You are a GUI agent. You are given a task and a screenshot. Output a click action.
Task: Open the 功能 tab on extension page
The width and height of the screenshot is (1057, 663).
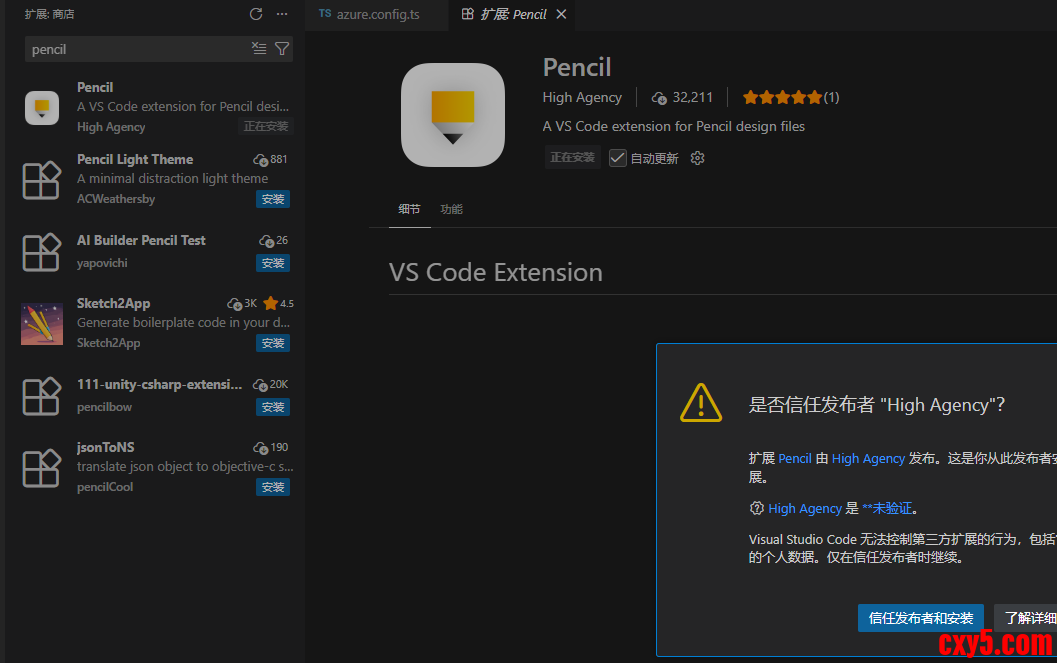452,209
